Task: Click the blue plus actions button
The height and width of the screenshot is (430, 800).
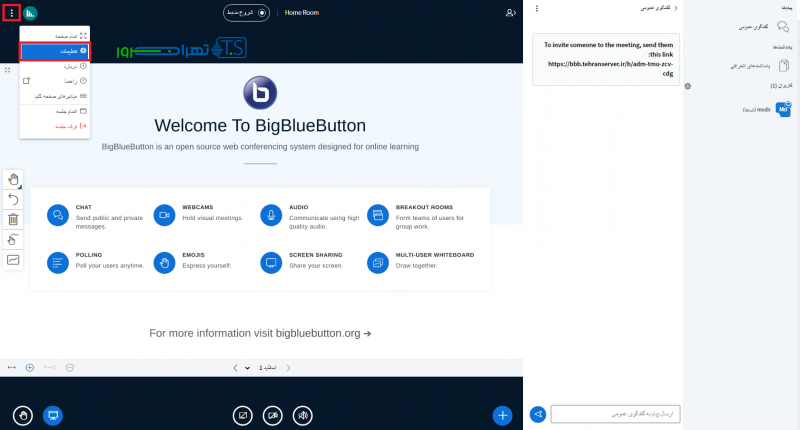Action: 503,414
